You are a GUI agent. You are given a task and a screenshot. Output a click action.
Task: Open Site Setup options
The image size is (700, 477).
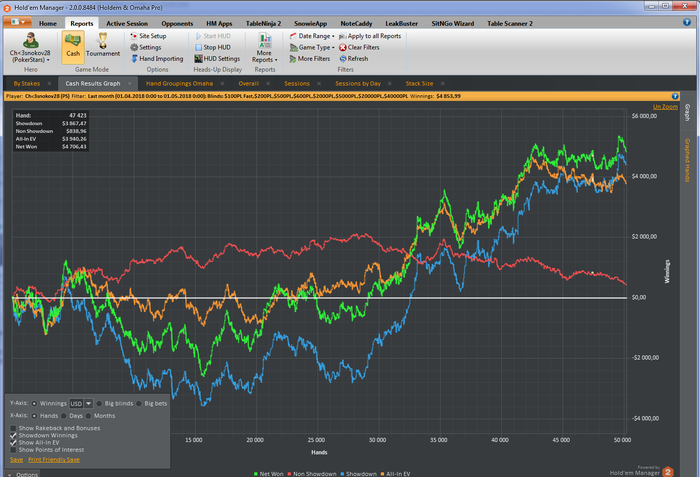pyautogui.click(x=148, y=36)
